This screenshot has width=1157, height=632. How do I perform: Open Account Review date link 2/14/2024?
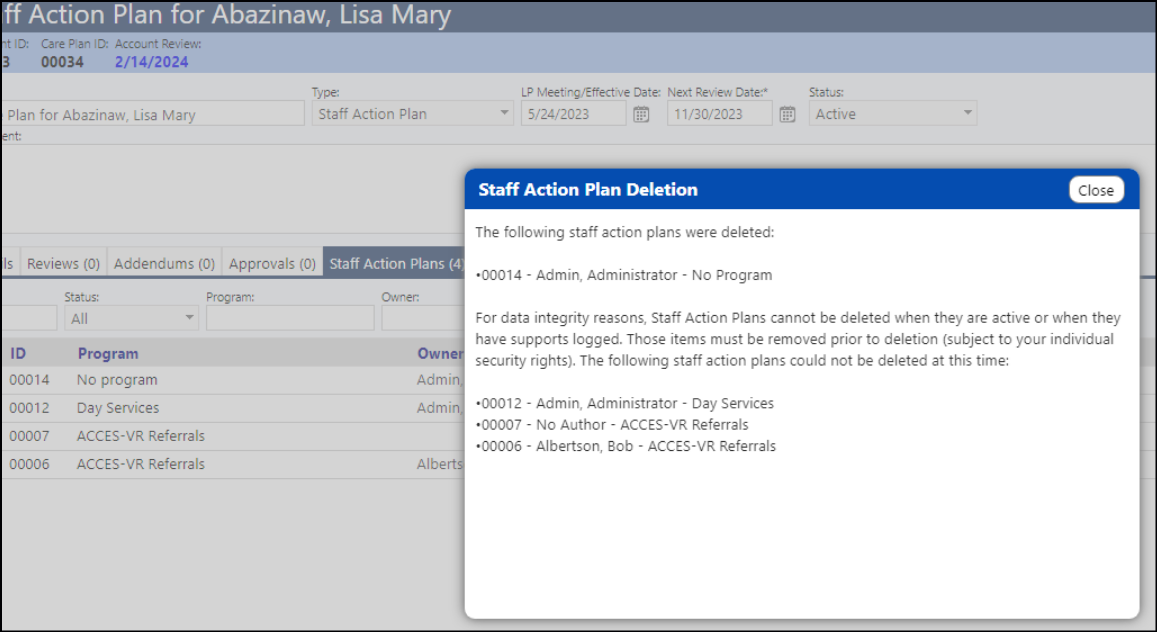pyautogui.click(x=151, y=62)
